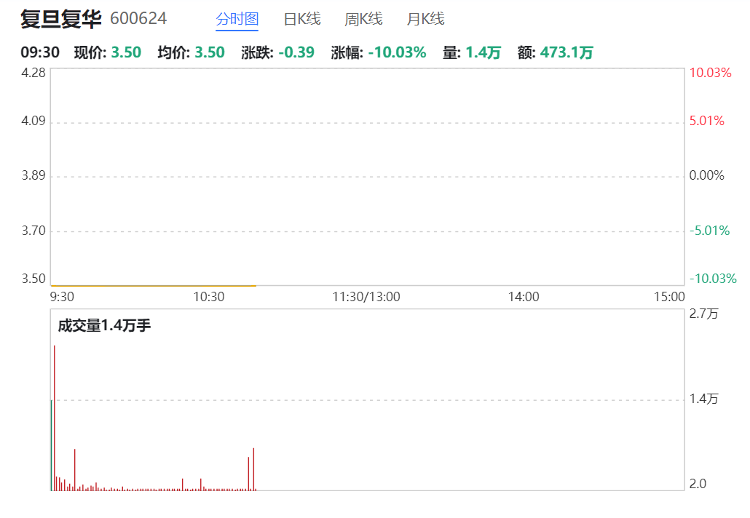Click the 3.70 price axis label
Image resolution: width=750 pixels, height=518 pixels.
(x=33, y=231)
